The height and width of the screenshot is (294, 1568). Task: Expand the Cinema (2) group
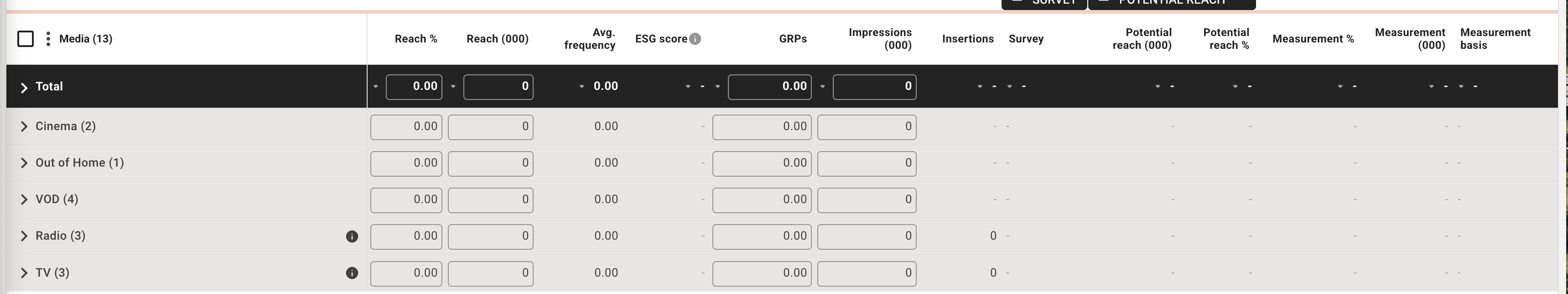[24, 126]
